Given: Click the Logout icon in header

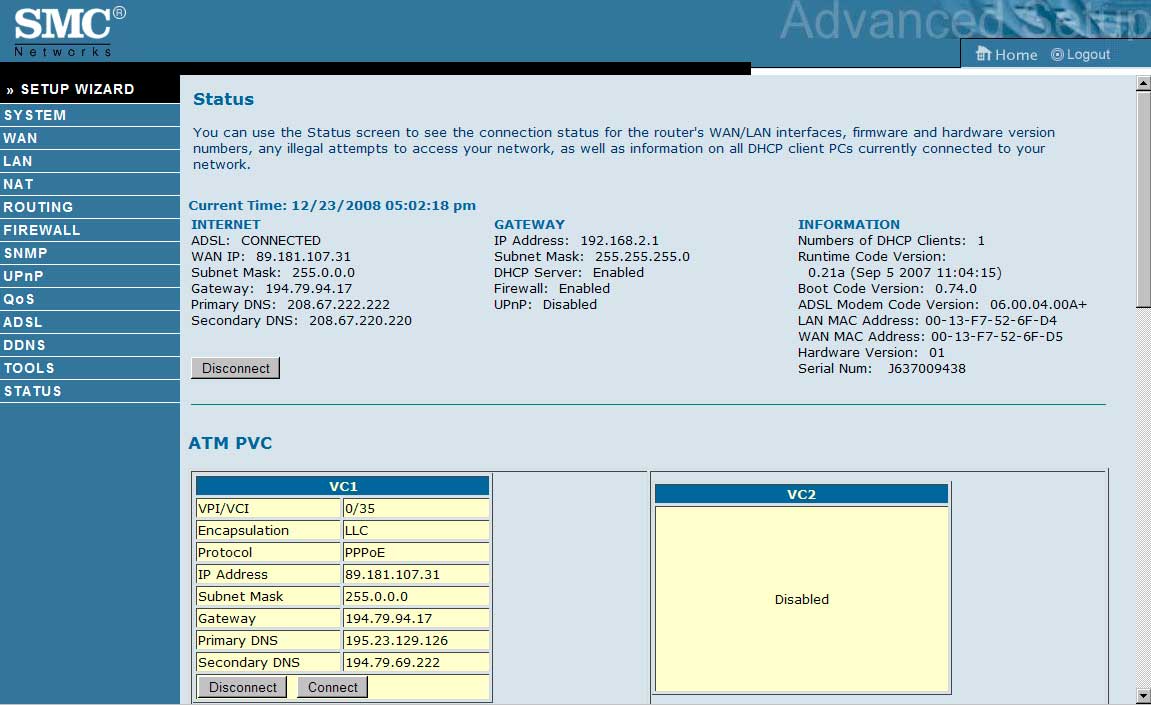Looking at the screenshot, I should tap(1057, 55).
